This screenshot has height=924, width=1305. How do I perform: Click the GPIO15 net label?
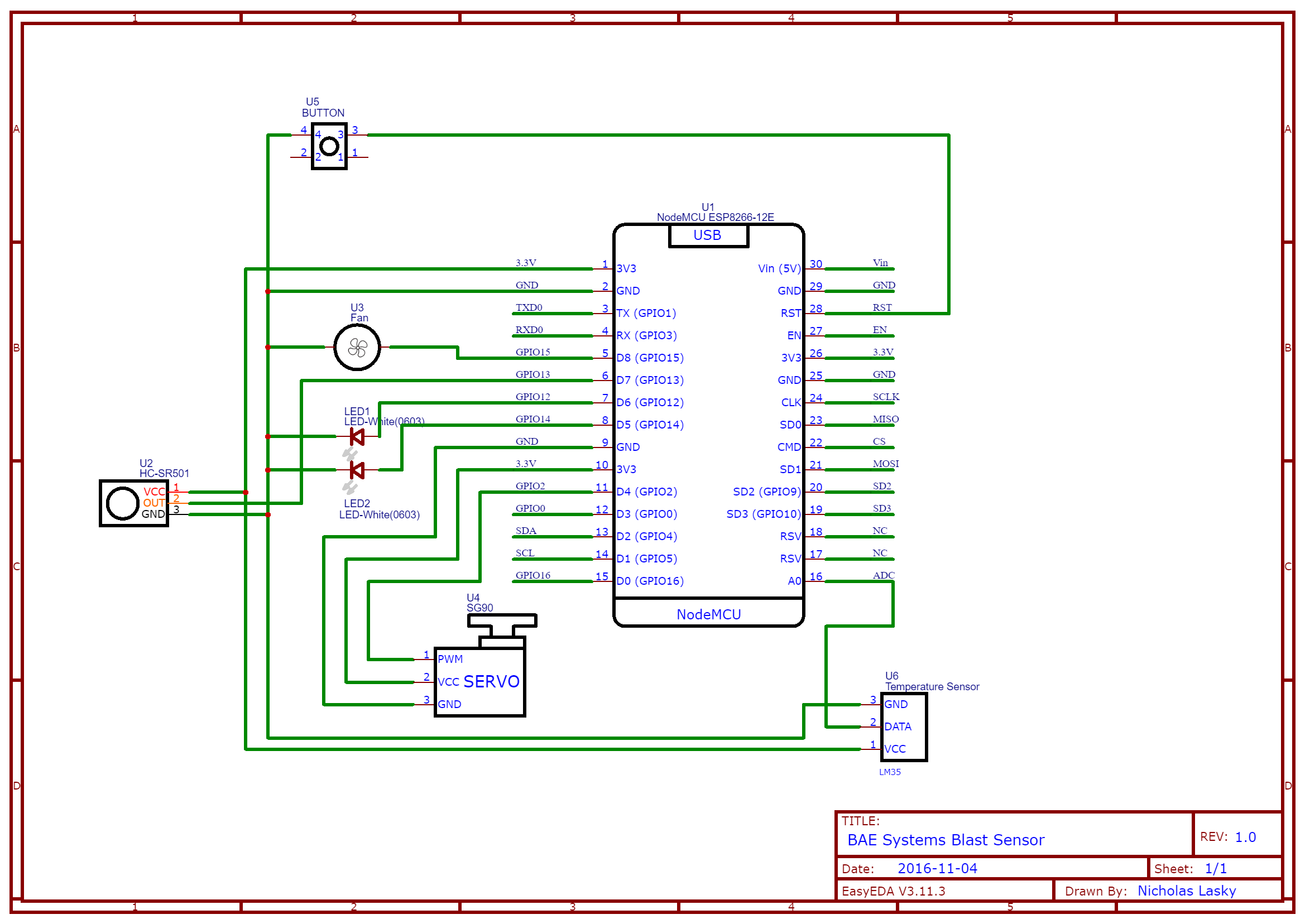click(533, 352)
